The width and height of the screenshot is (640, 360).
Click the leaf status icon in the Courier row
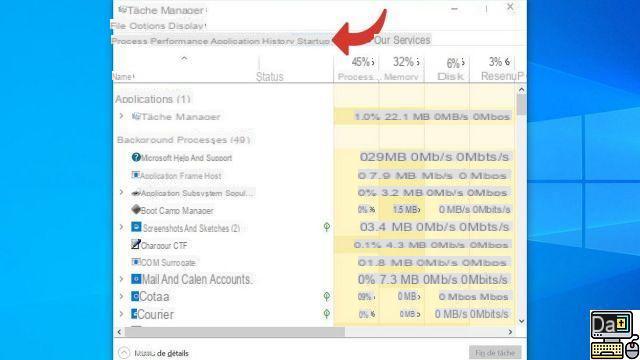(327, 313)
